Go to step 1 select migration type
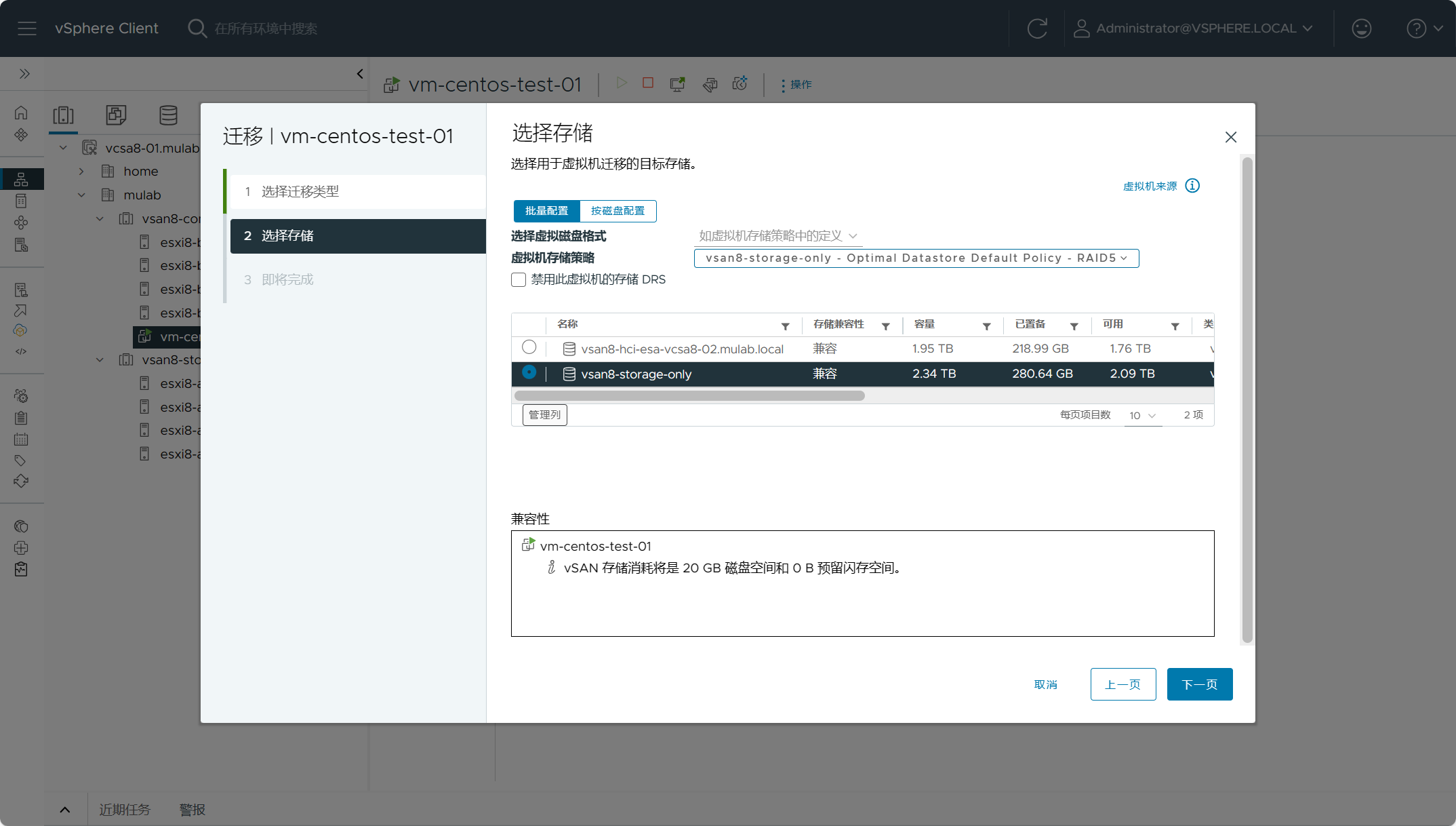The height and width of the screenshot is (826, 1456). click(x=358, y=192)
